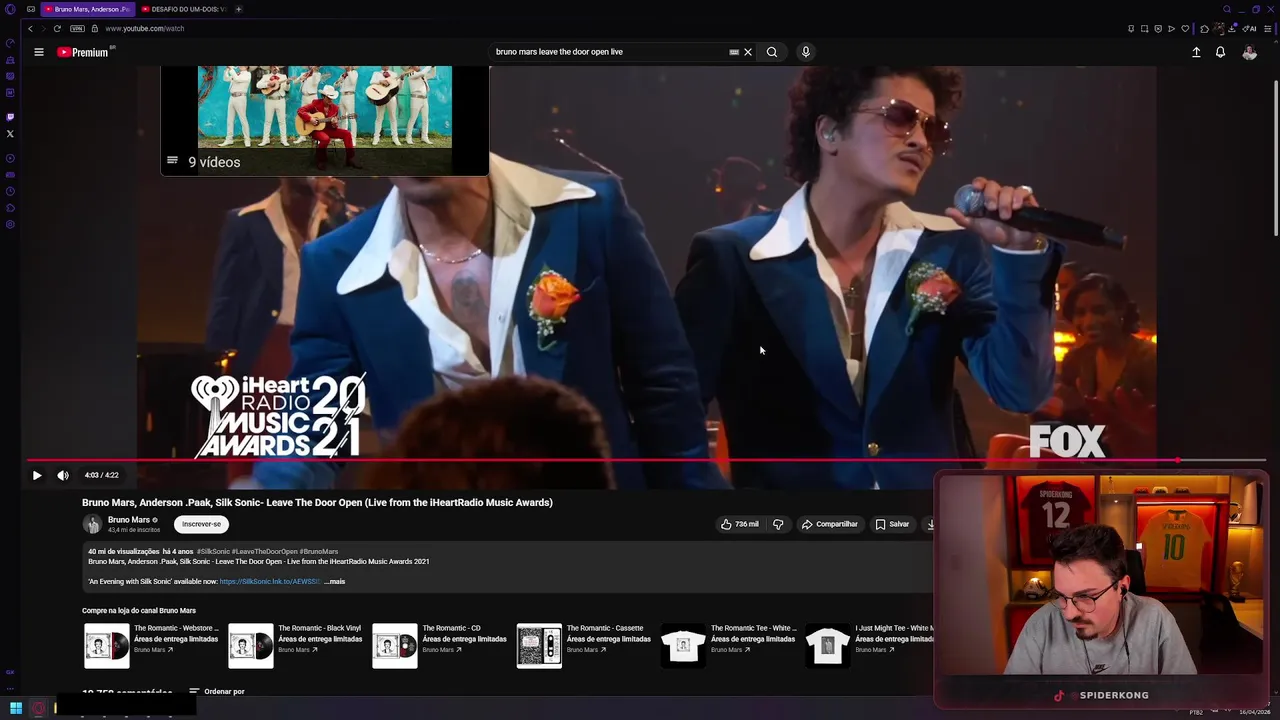
Task: Dislike the video with thumbs-down
Action: coord(778,524)
